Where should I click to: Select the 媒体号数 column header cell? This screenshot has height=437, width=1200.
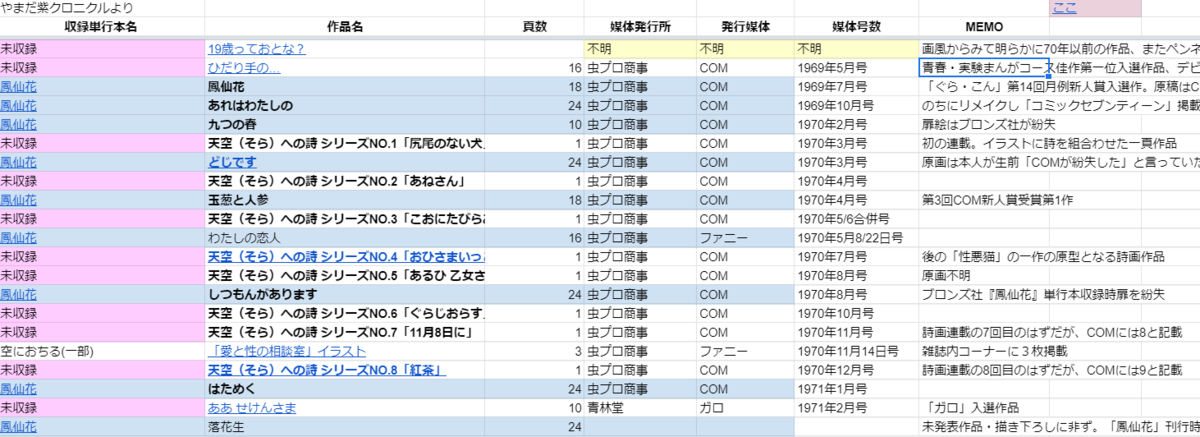click(x=856, y=26)
